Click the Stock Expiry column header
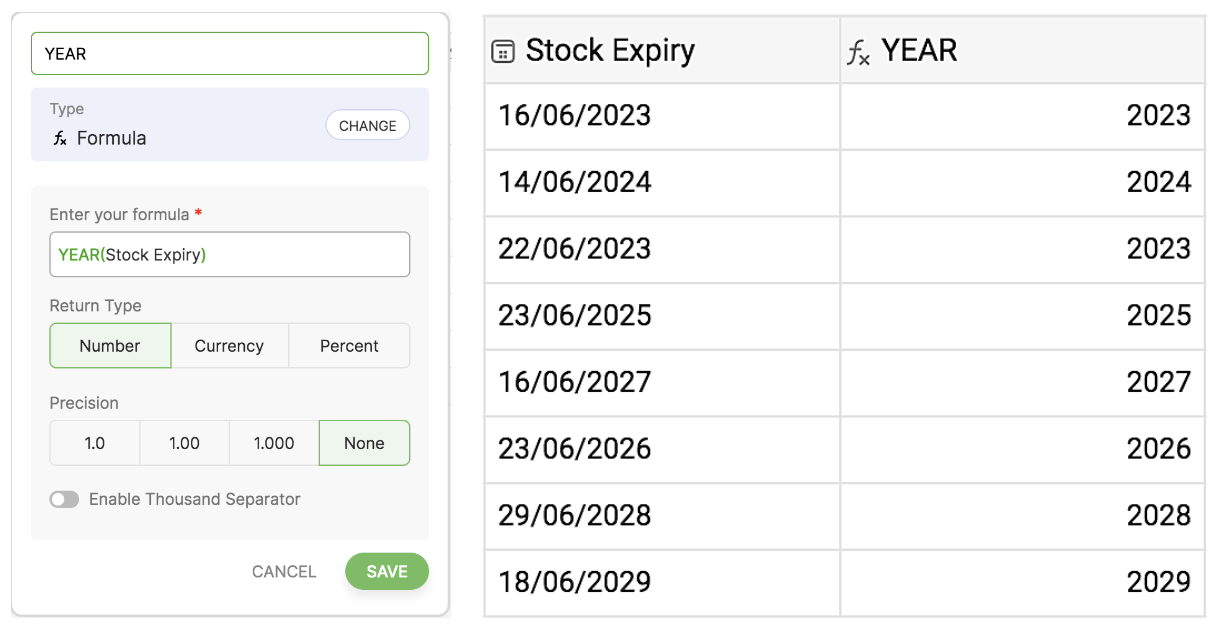Viewport: 1220px width, 630px height. click(610, 51)
